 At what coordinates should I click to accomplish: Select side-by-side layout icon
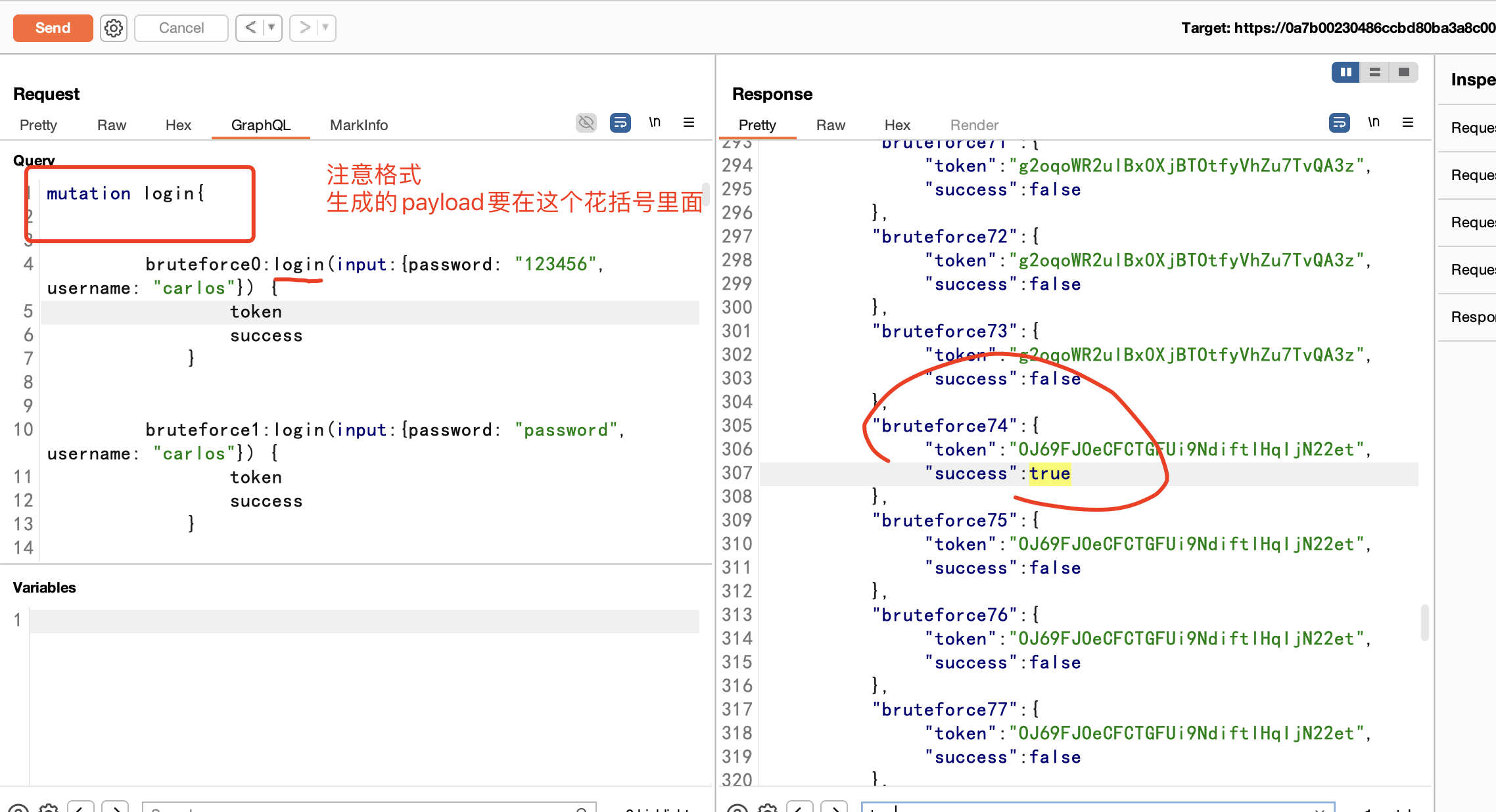(x=1345, y=72)
